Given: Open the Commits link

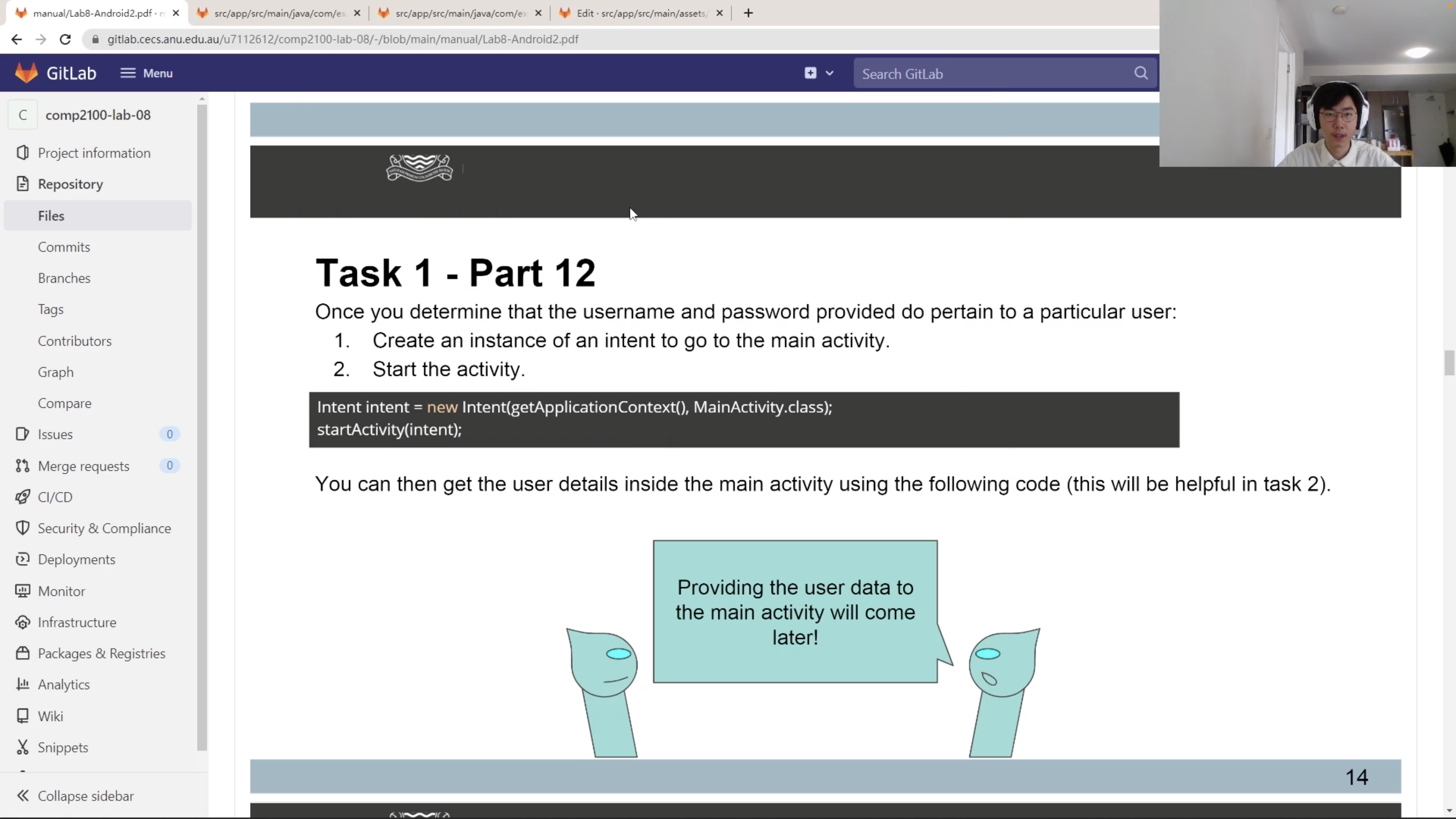Looking at the screenshot, I should click(x=64, y=247).
